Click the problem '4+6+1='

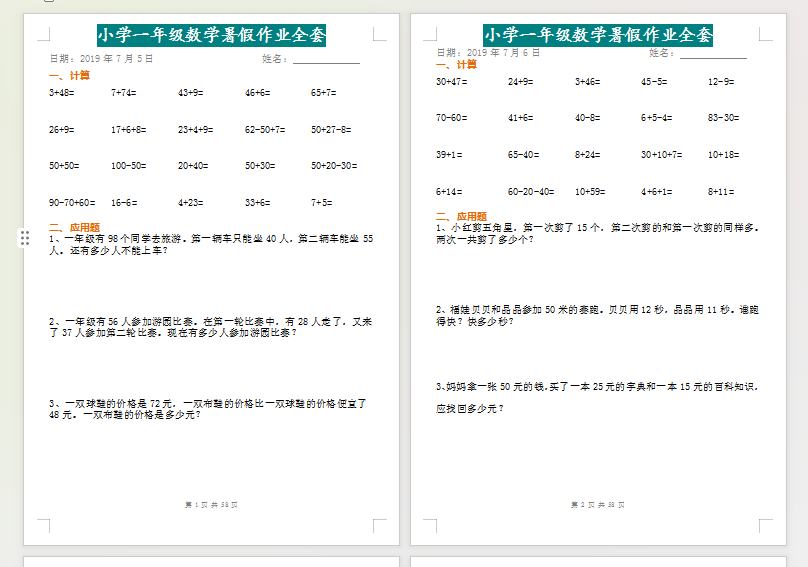[x=656, y=192]
